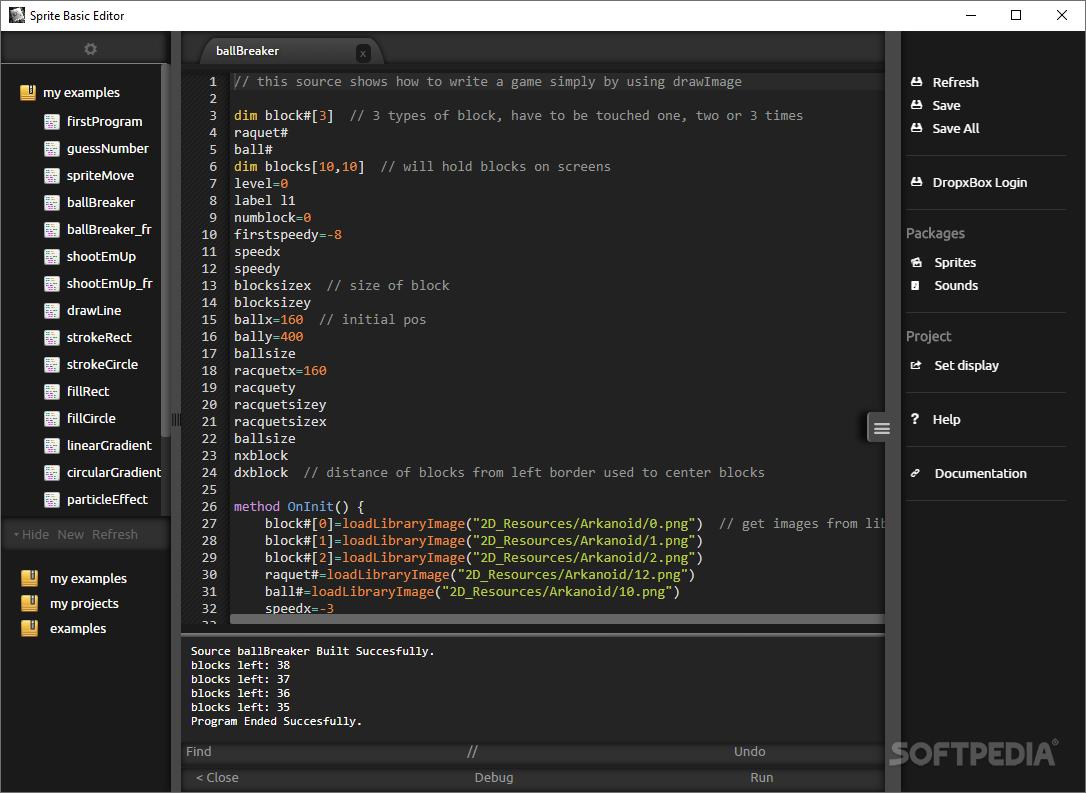Click the Refresh label in the right panel
Image resolution: width=1086 pixels, height=793 pixels.
tap(955, 82)
